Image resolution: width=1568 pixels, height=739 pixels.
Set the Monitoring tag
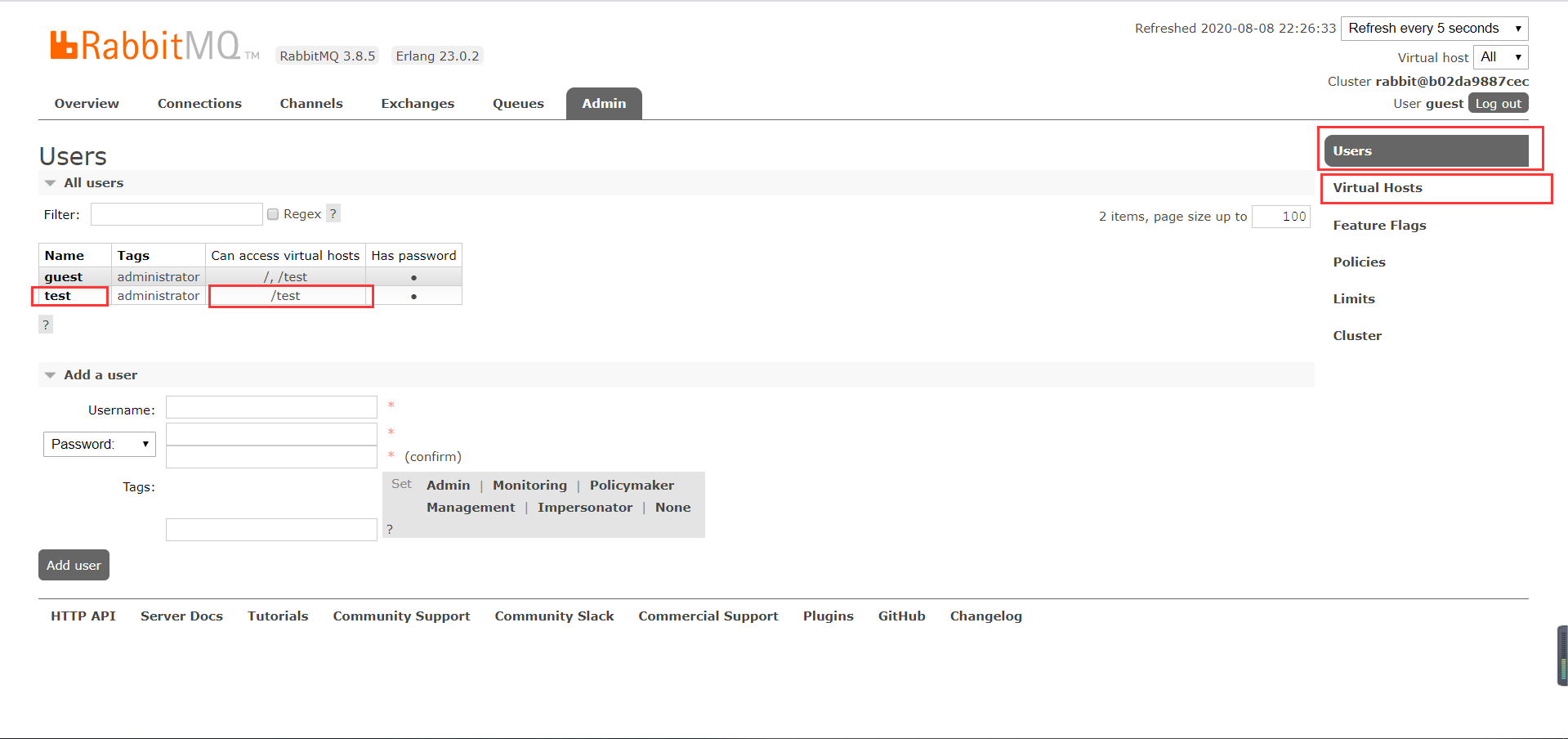click(529, 486)
